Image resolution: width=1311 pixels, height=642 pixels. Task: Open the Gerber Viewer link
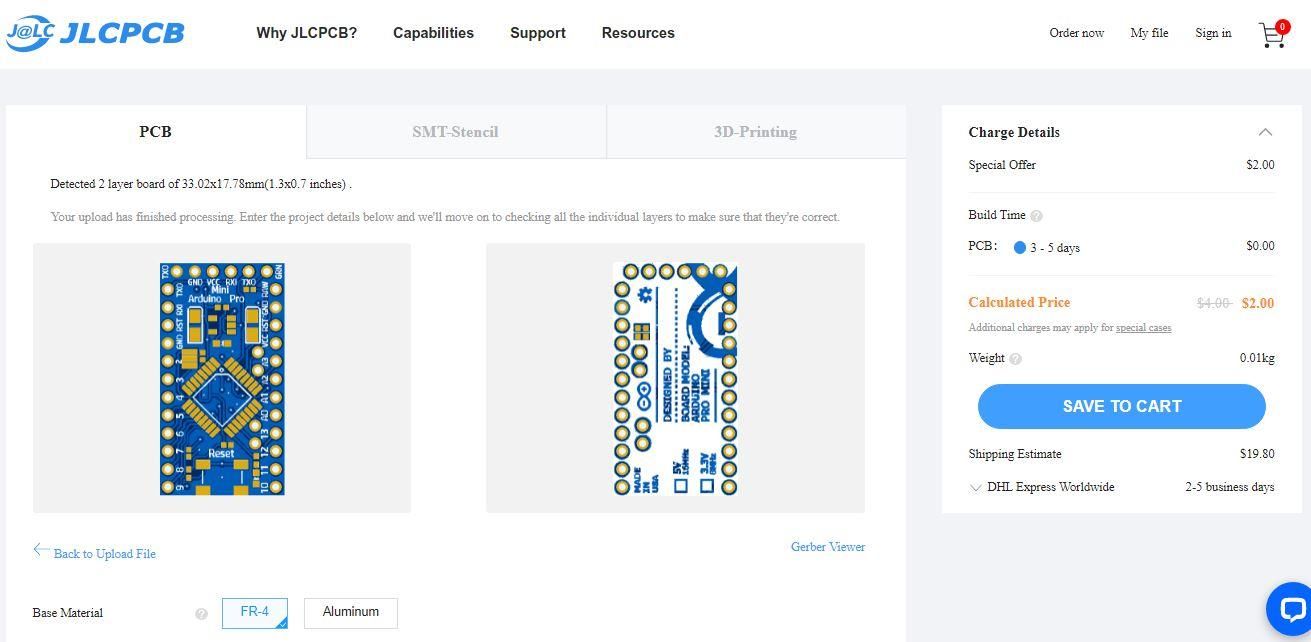click(x=828, y=547)
